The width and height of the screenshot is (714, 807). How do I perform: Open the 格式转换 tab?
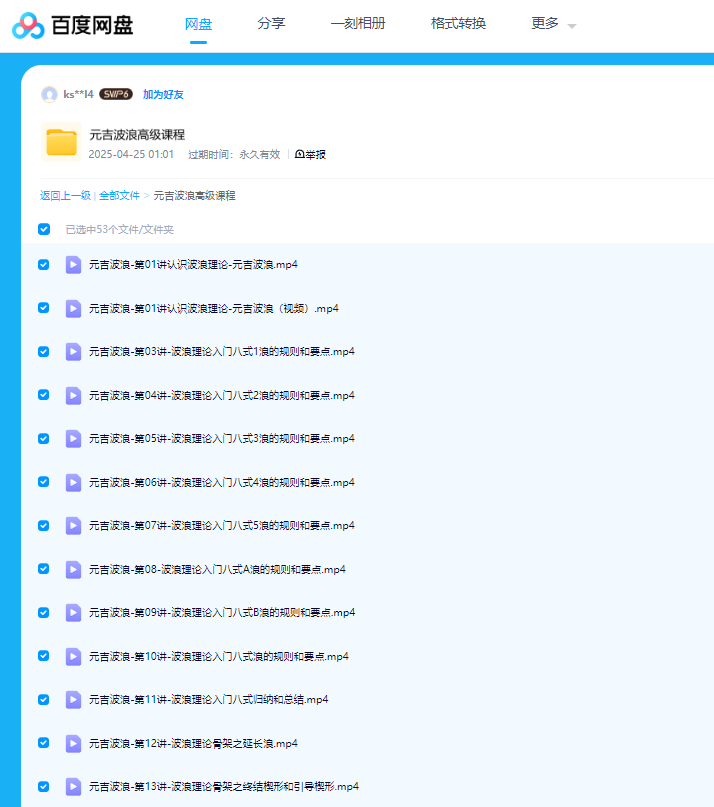point(458,24)
